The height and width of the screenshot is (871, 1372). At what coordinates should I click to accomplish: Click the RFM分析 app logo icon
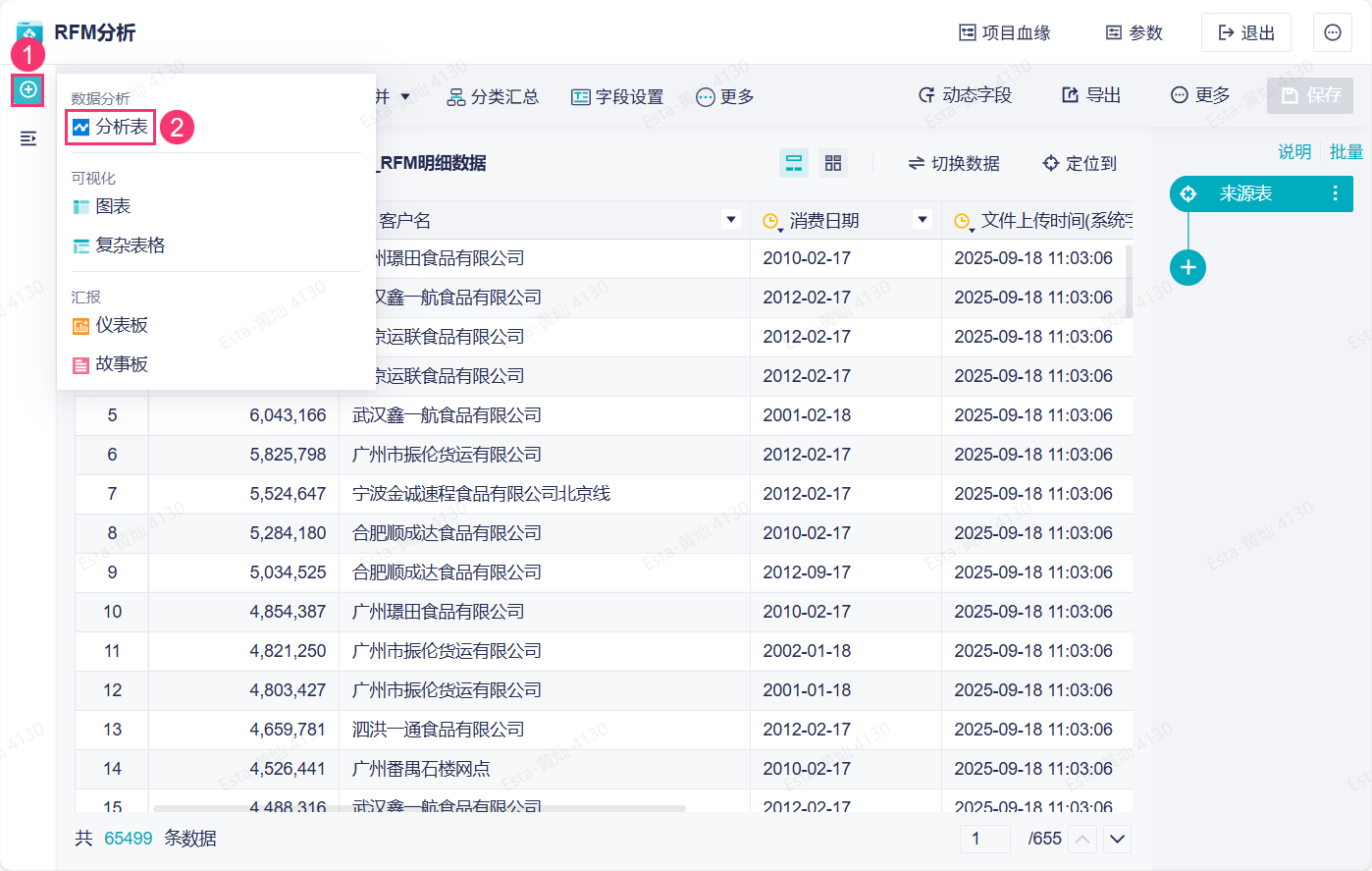coord(29,32)
